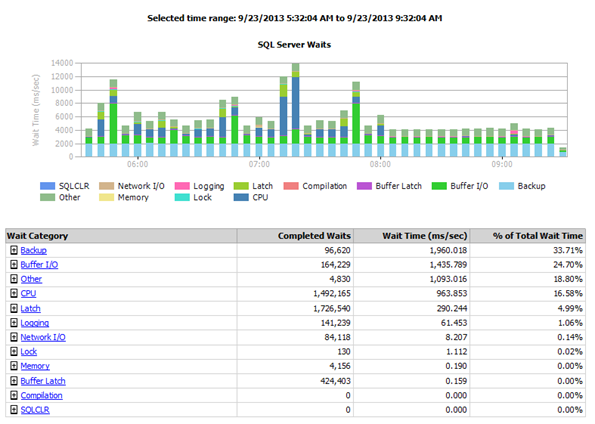The width and height of the screenshot is (595, 424).
Task: Select the 61.453 wait time cell
Action: point(412,323)
